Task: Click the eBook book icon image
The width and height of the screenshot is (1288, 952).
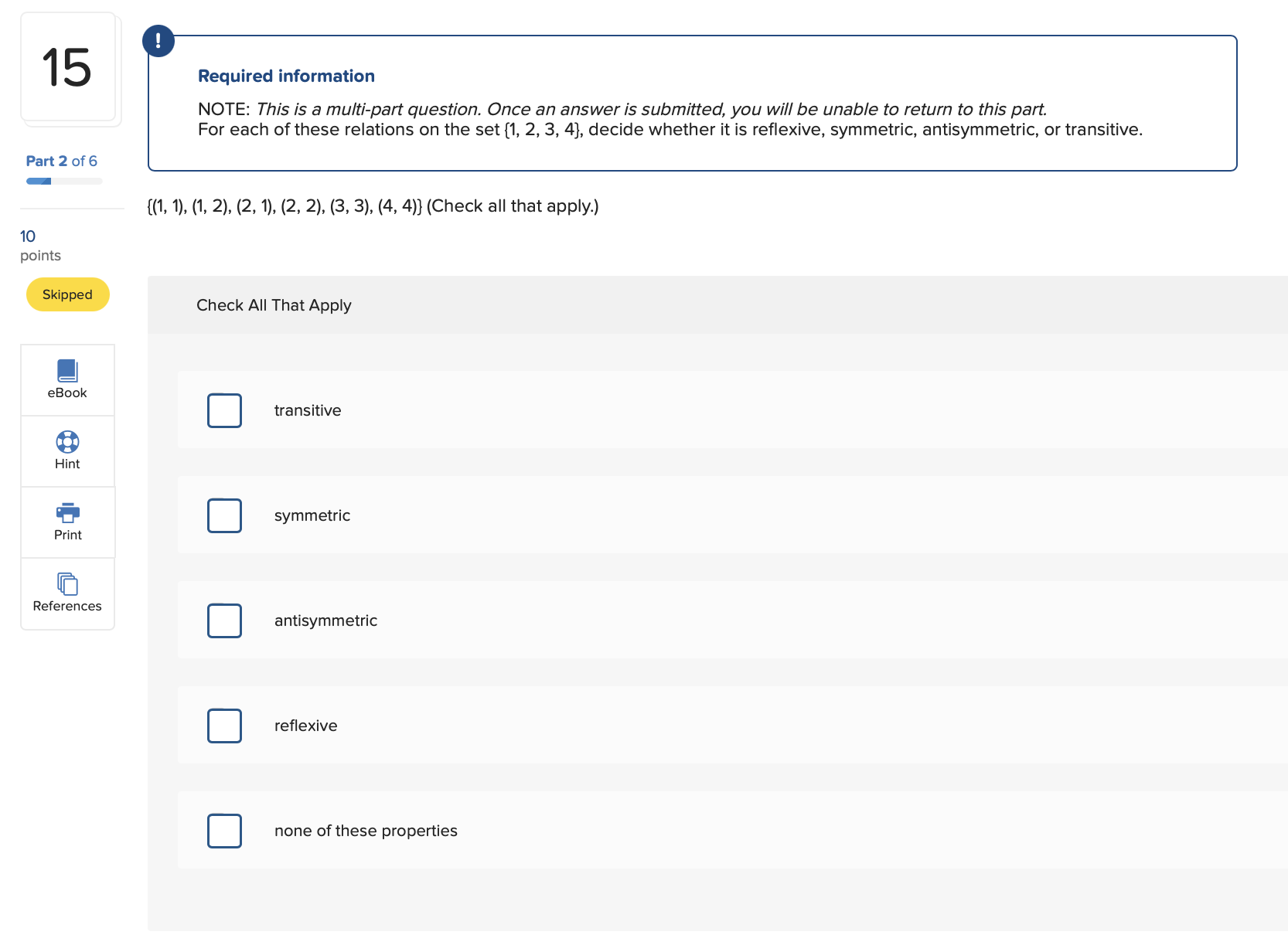Action: coord(67,370)
